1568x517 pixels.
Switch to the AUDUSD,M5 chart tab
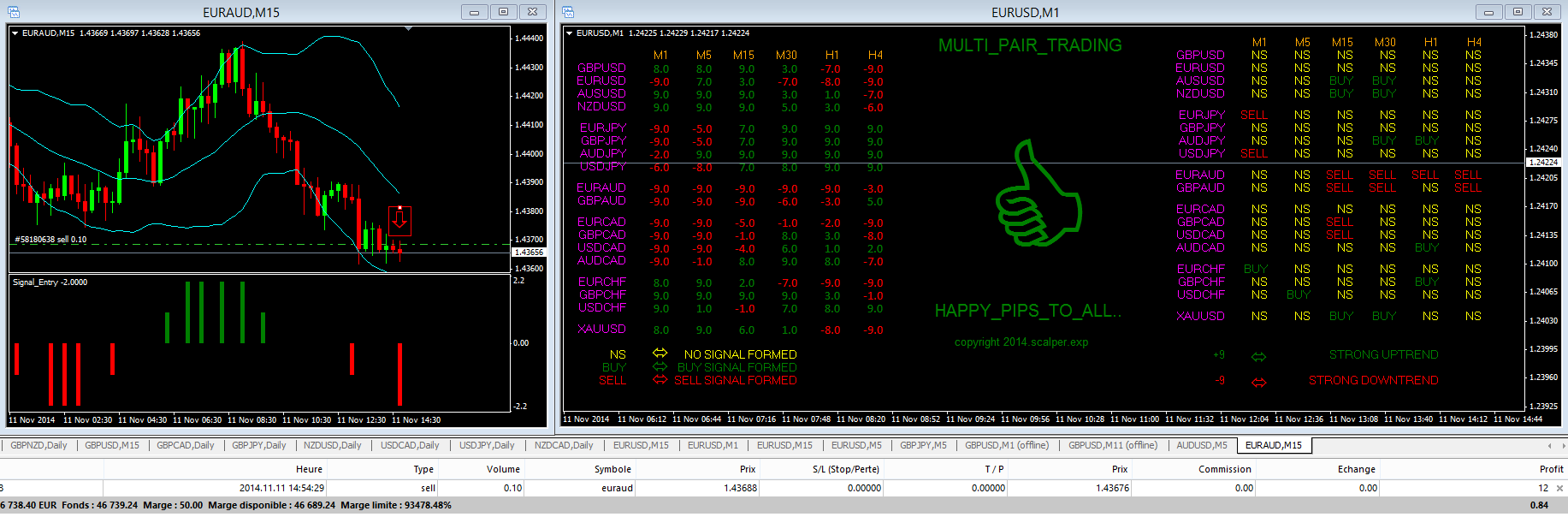(x=1201, y=445)
